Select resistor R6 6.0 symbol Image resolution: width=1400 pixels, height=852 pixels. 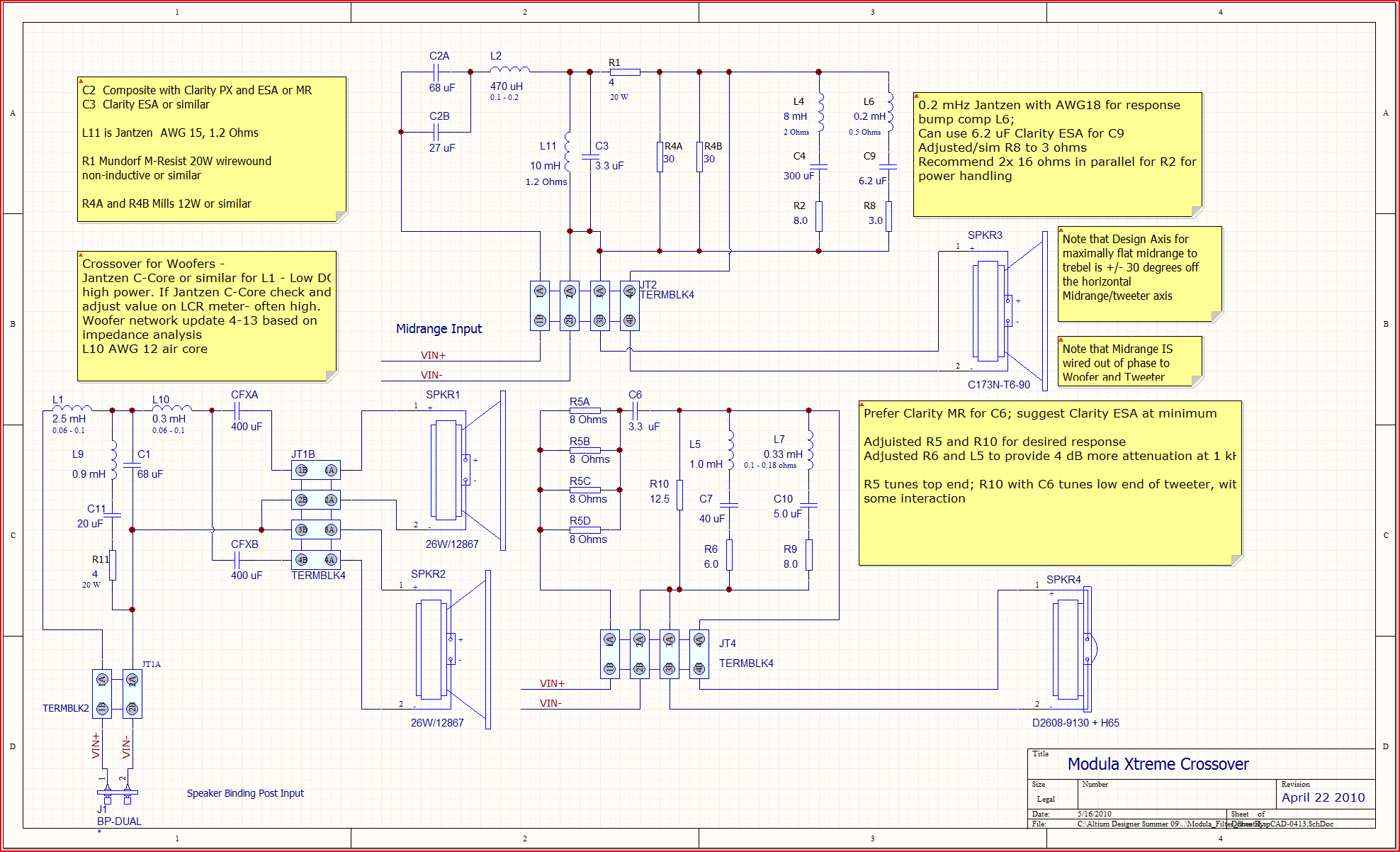tap(729, 554)
